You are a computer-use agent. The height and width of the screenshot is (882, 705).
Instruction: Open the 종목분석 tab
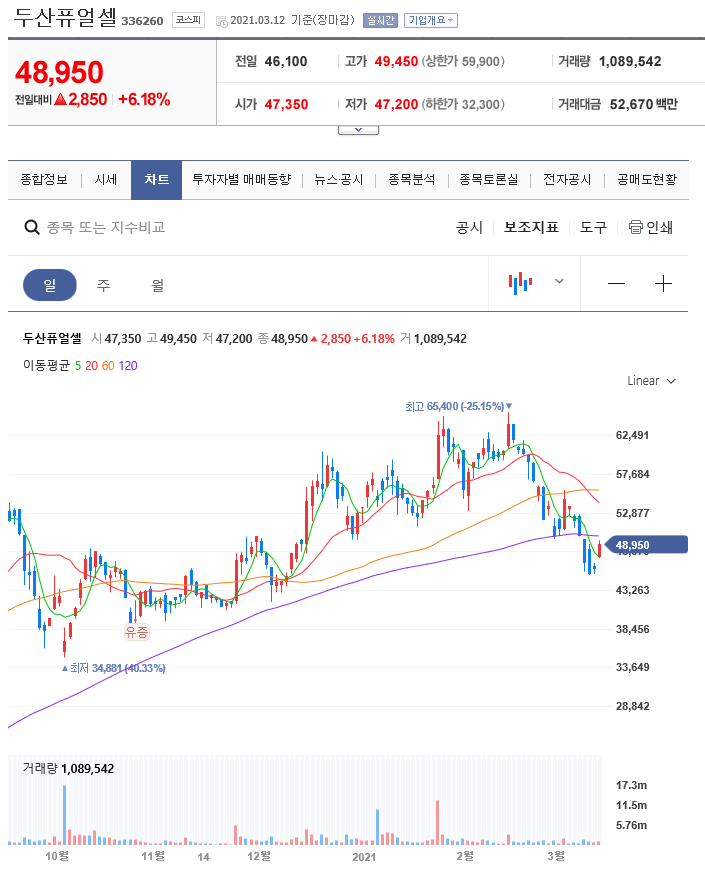pyautogui.click(x=412, y=179)
